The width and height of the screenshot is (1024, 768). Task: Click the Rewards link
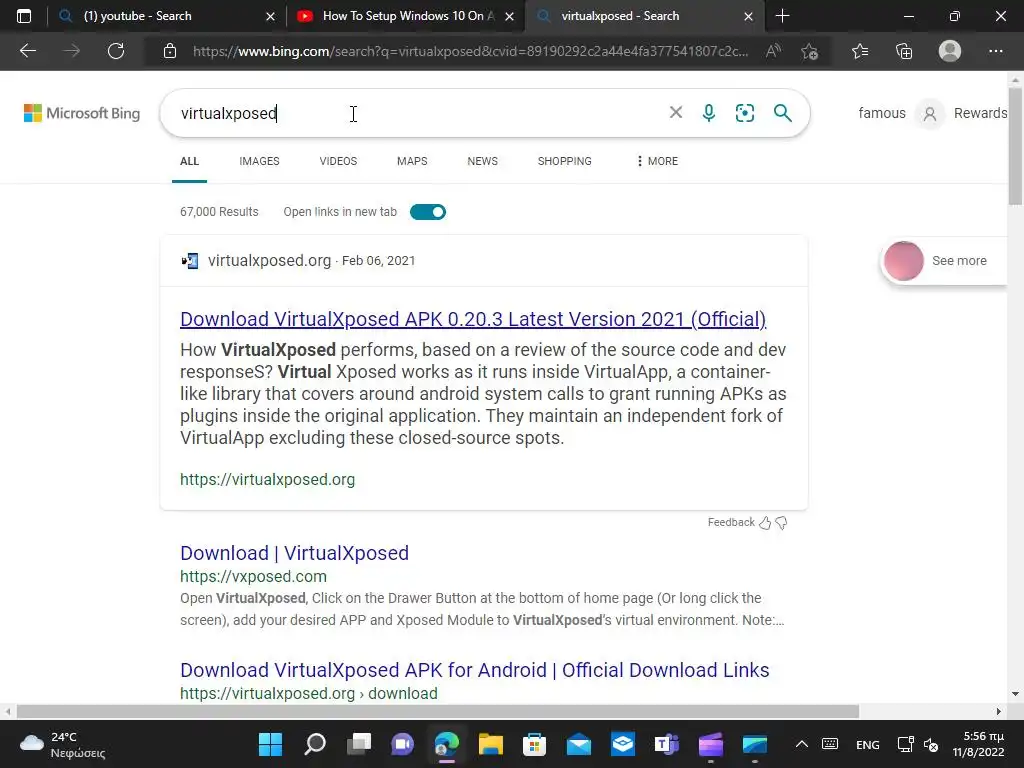(980, 113)
